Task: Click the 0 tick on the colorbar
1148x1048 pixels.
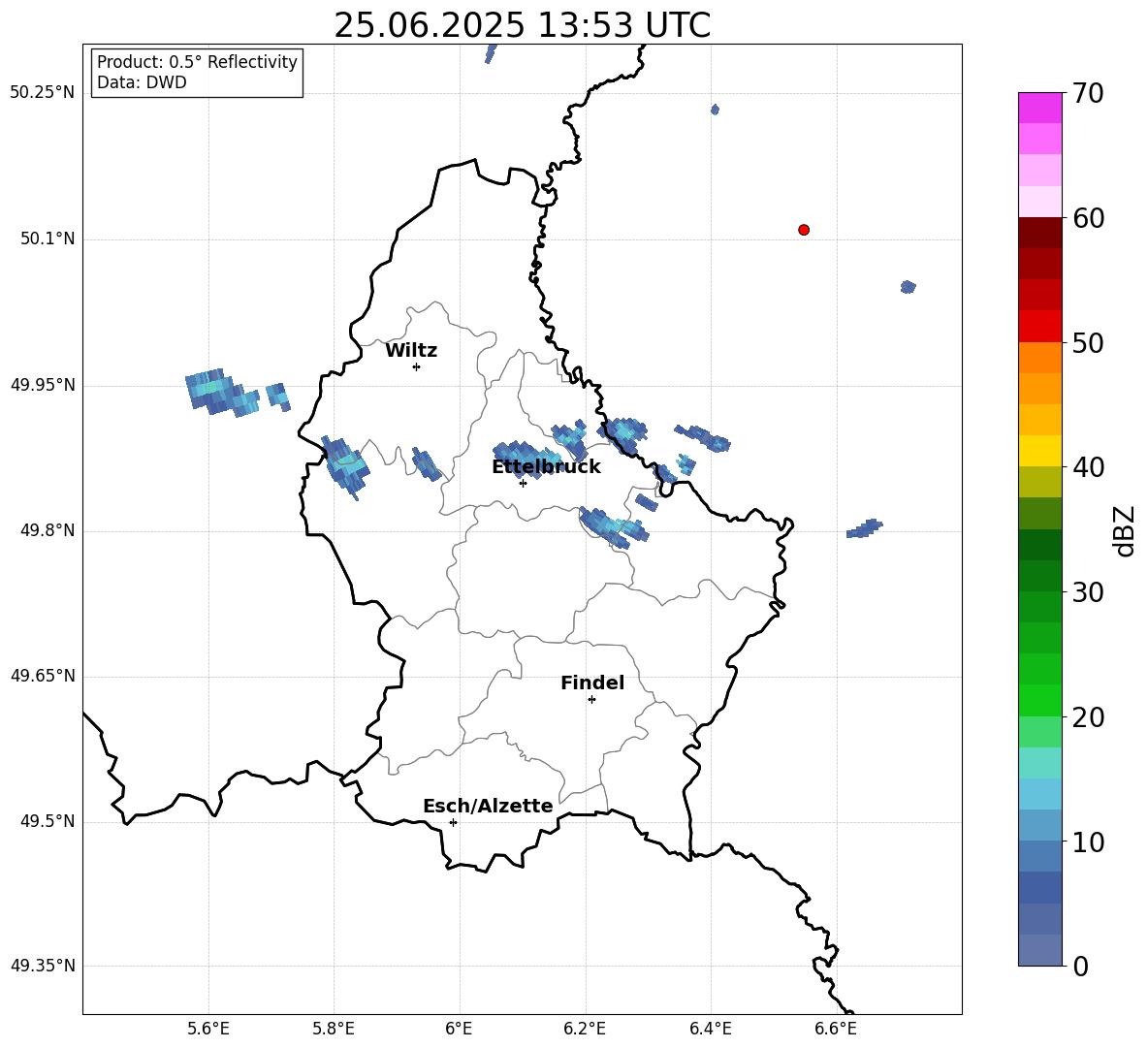Action: click(x=1081, y=966)
